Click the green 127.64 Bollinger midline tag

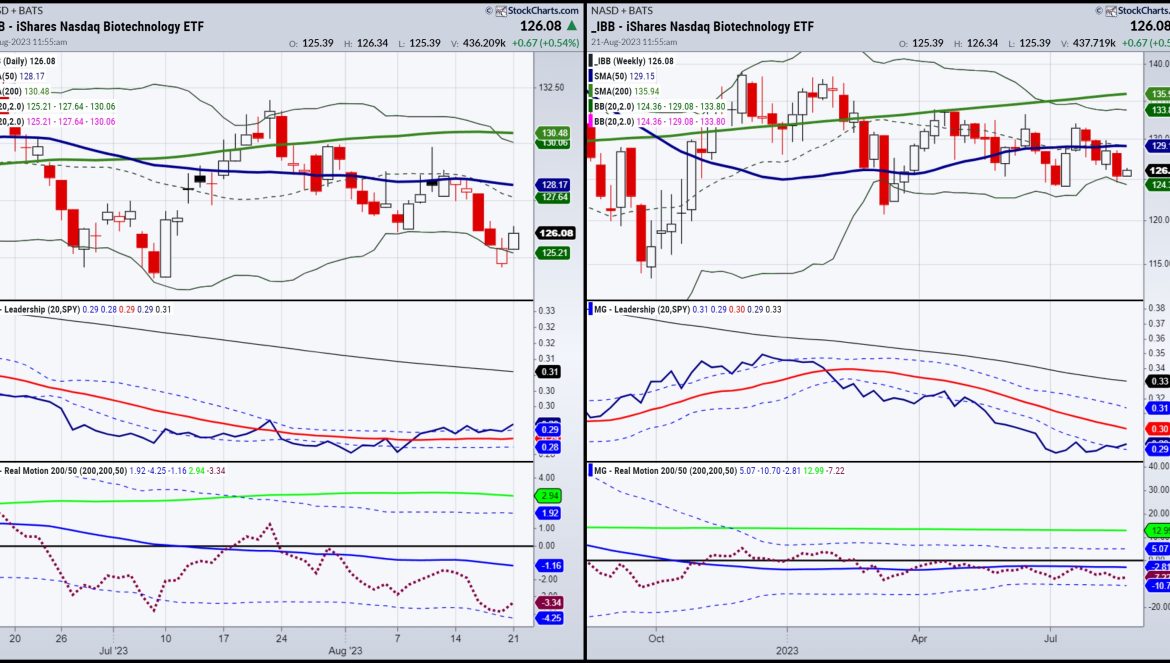tap(552, 198)
